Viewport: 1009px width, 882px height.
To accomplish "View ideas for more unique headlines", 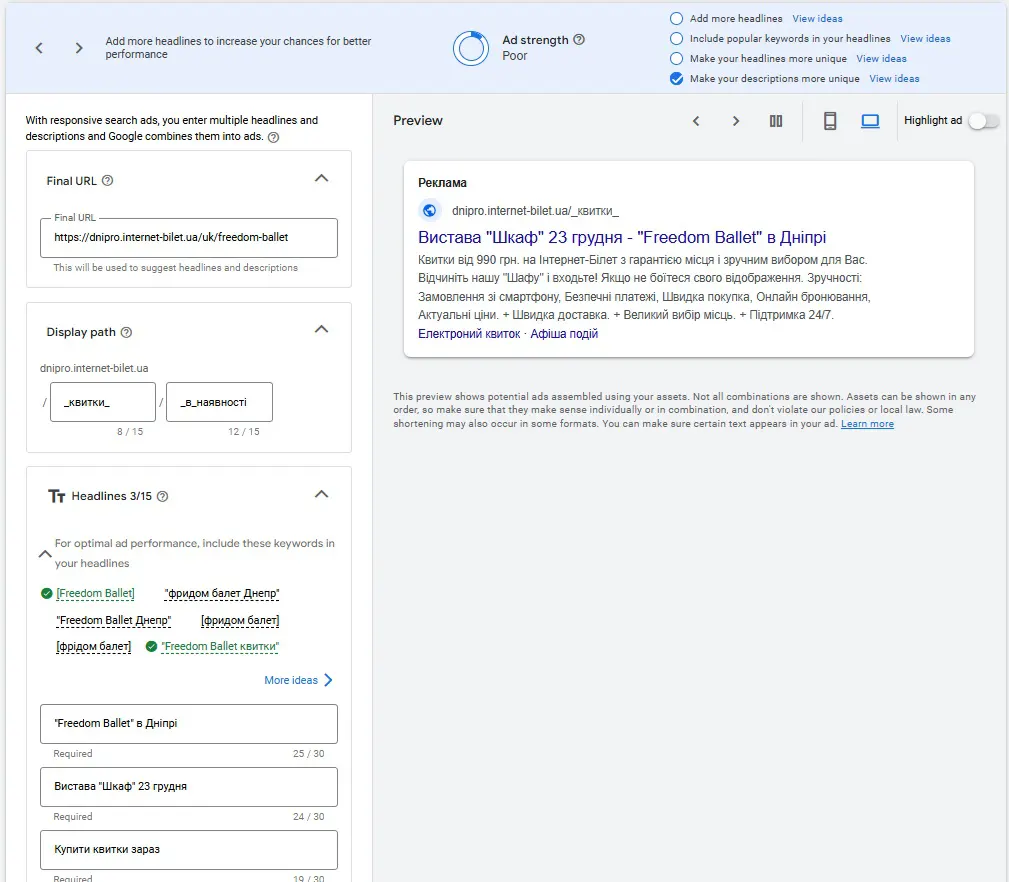I will tap(881, 59).
